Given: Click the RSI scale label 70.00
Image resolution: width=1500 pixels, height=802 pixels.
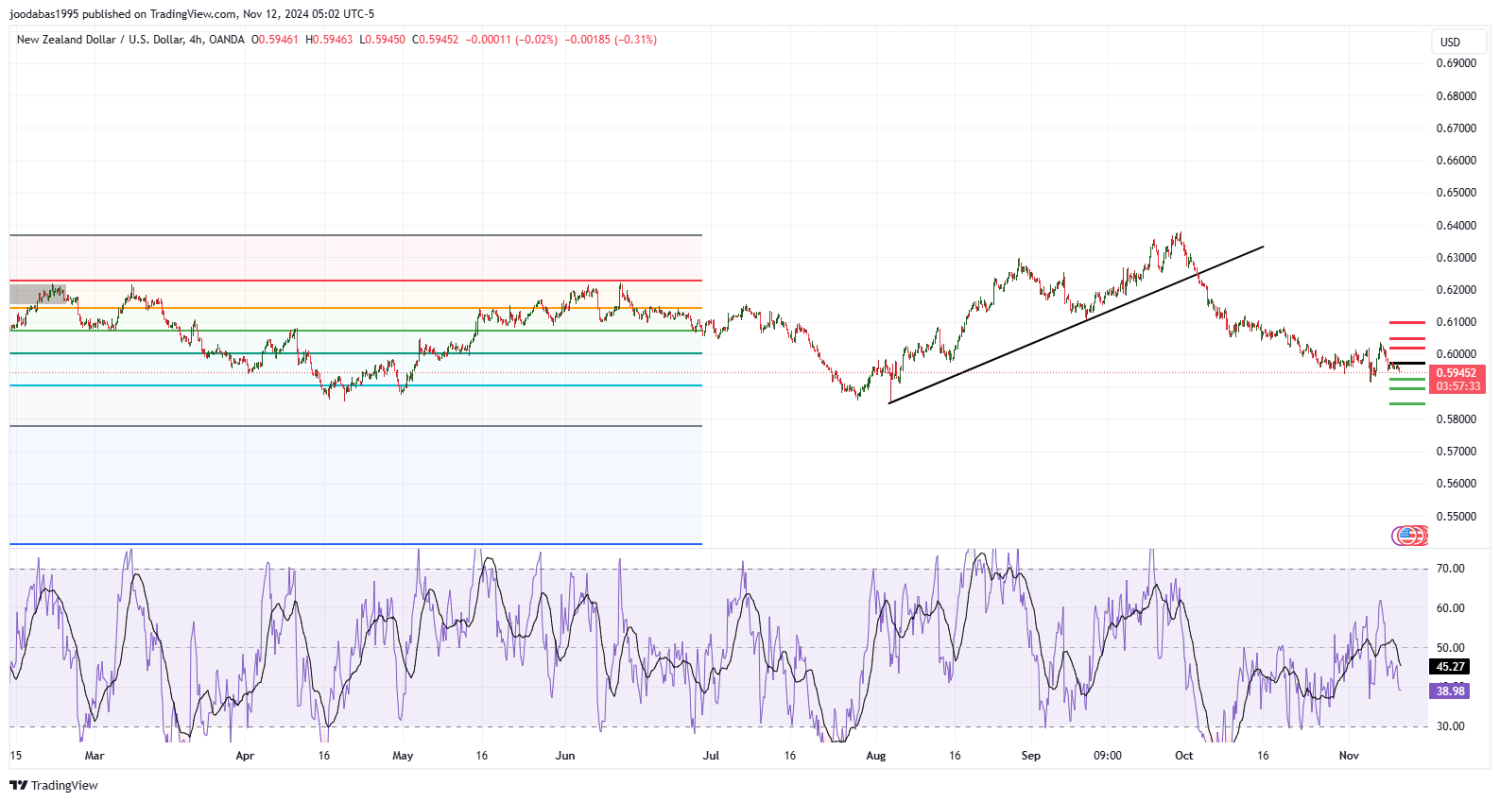Looking at the screenshot, I should click(1451, 568).
